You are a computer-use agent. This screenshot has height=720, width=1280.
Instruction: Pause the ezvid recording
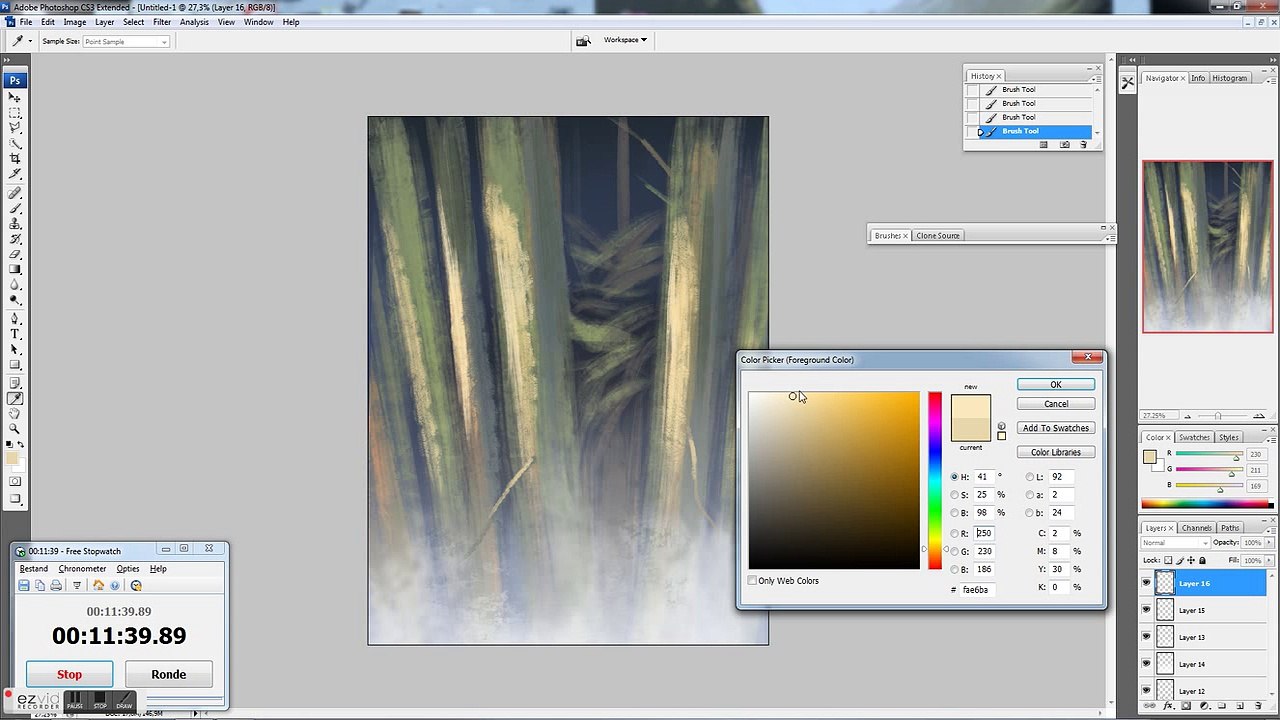tap(75, 701)
